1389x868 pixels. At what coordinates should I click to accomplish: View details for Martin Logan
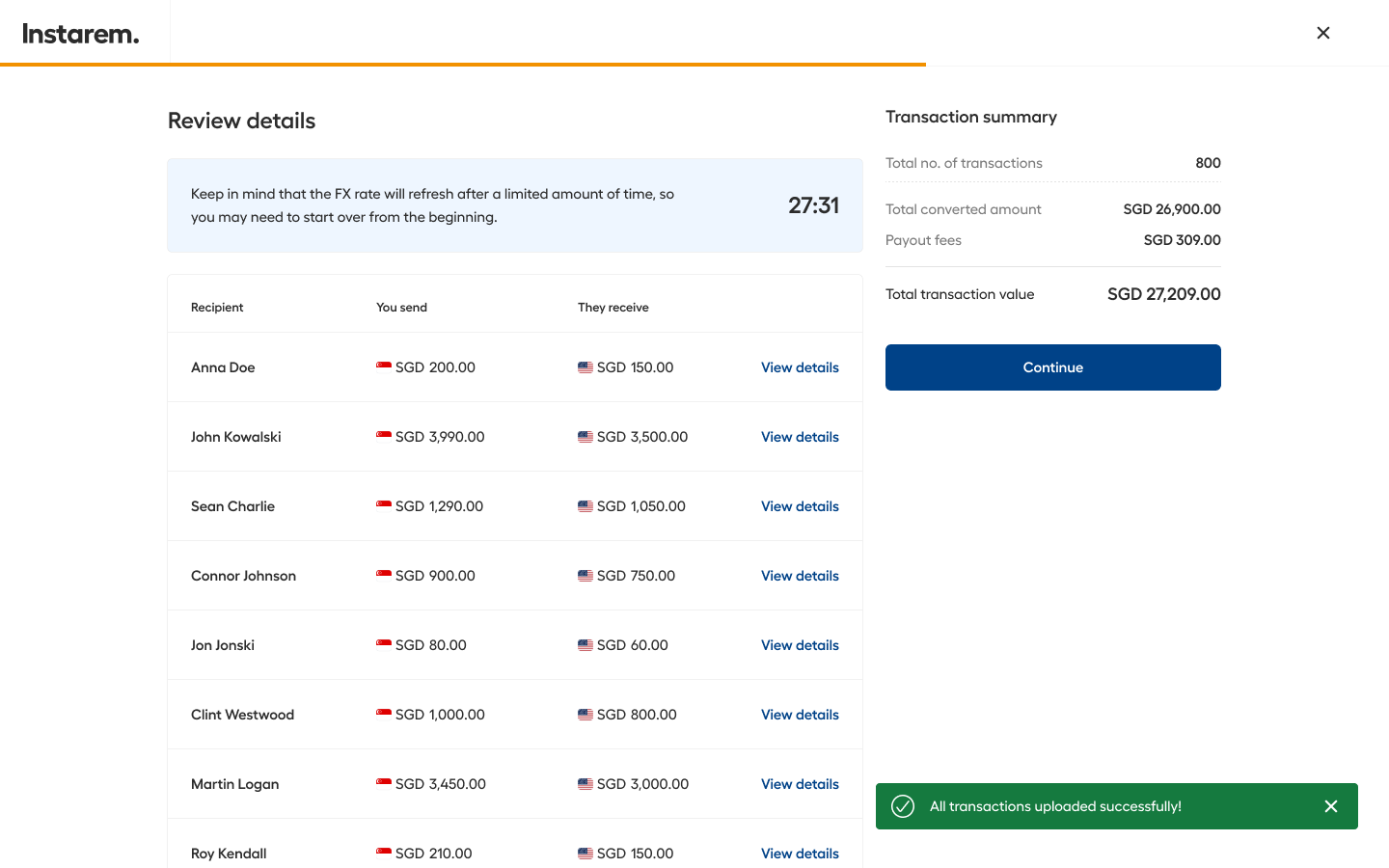[x=799, y=784]
